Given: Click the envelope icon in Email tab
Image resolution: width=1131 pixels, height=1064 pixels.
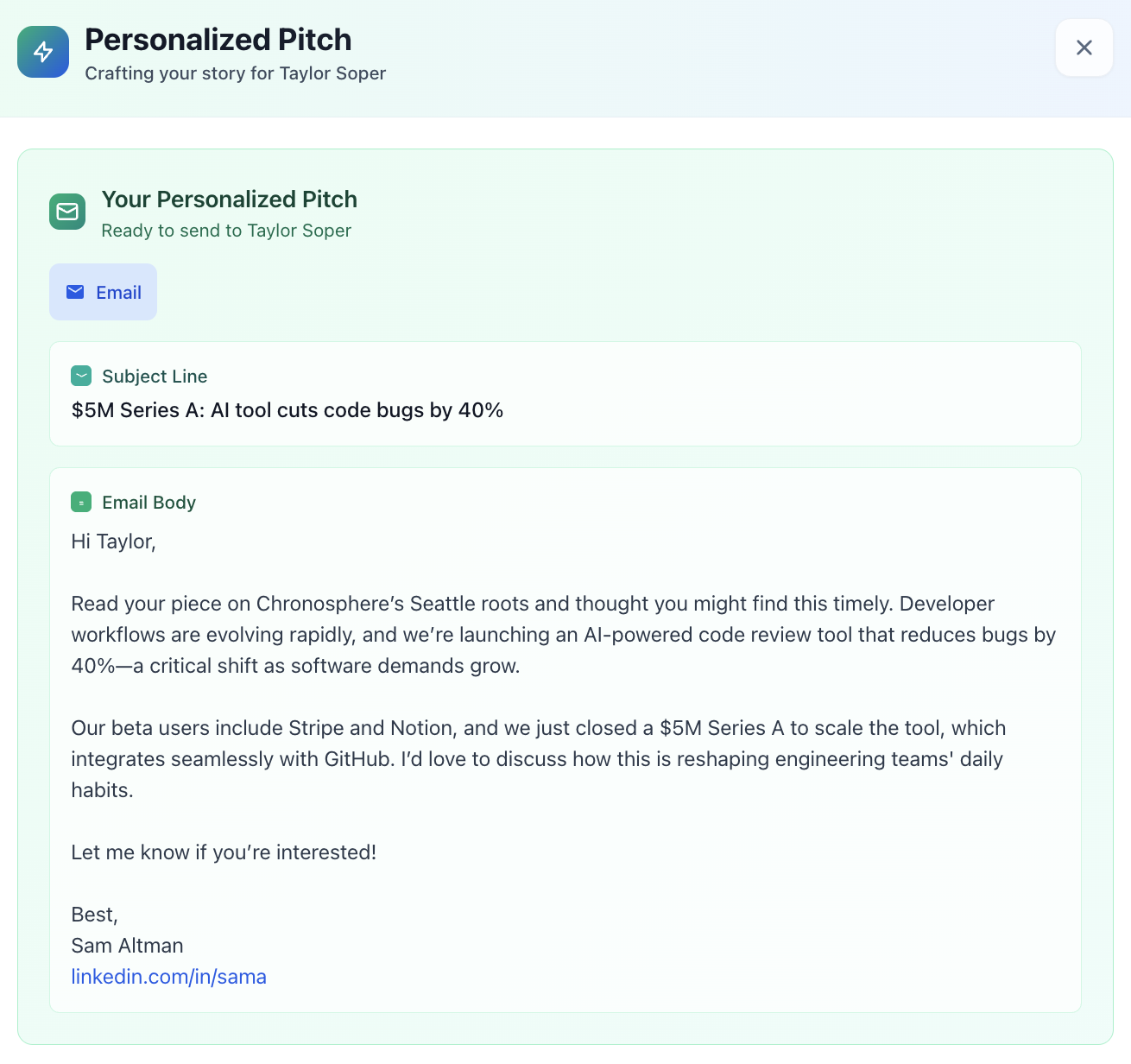Looking at the screenshot, I should pyautogui.click(x=76, y=292).
